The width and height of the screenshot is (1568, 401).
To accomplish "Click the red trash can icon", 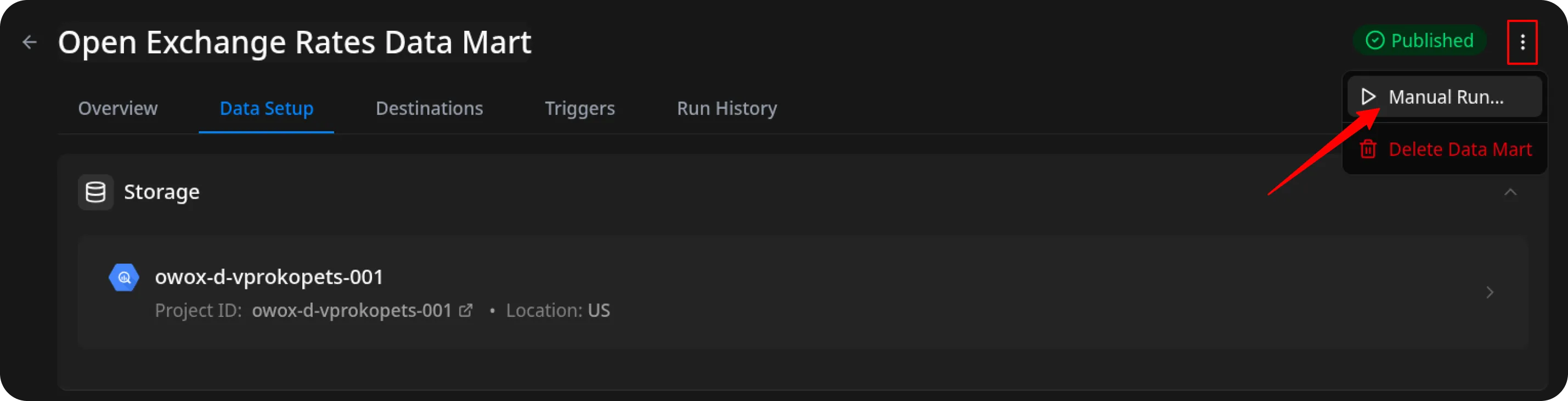I will [x=1368, y=149].
